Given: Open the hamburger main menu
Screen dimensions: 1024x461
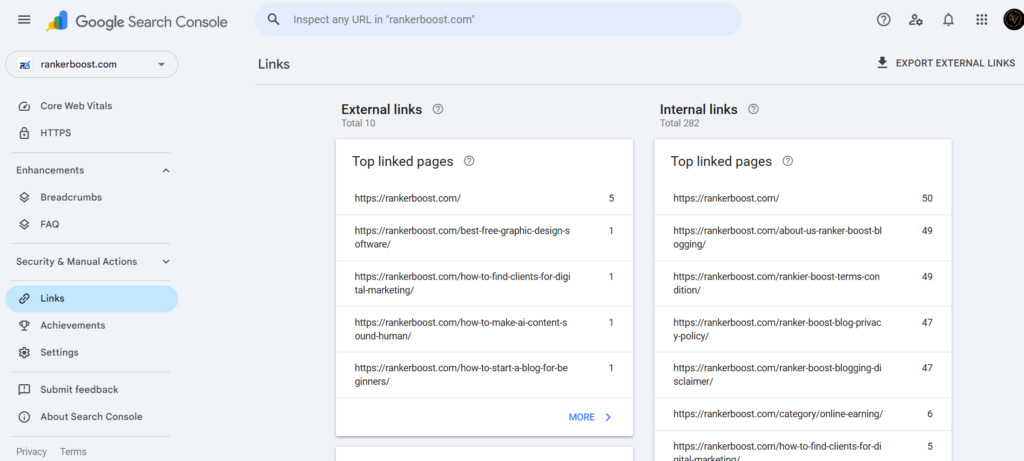Looking at the screenshot, I should (x=24, y=20).
